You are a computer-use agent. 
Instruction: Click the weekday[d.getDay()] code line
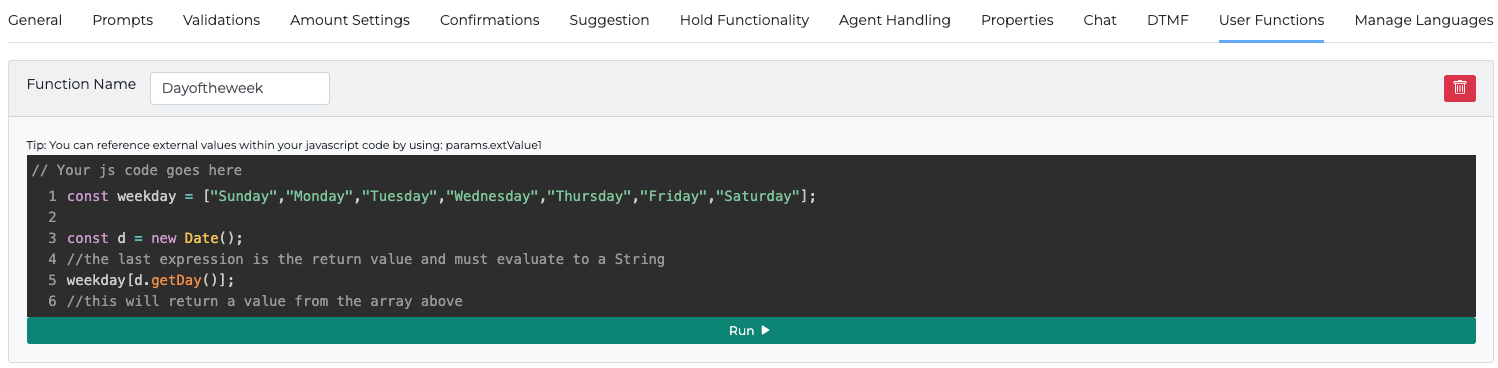click(x=751, y=280)
